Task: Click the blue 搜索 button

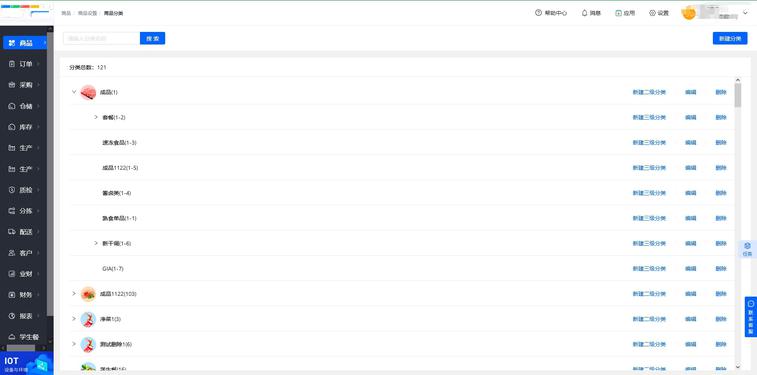Action: coord(153,39)
